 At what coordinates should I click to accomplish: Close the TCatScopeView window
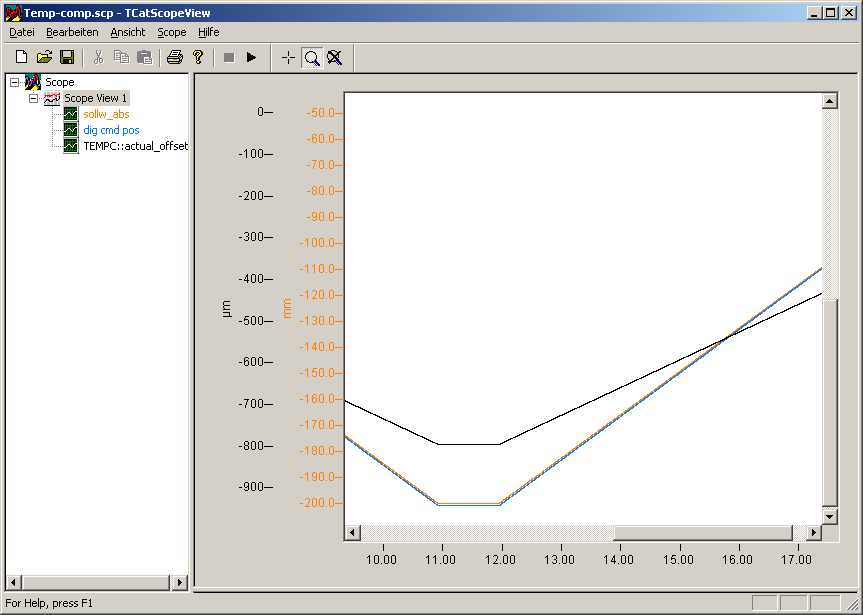click(849, 13)
